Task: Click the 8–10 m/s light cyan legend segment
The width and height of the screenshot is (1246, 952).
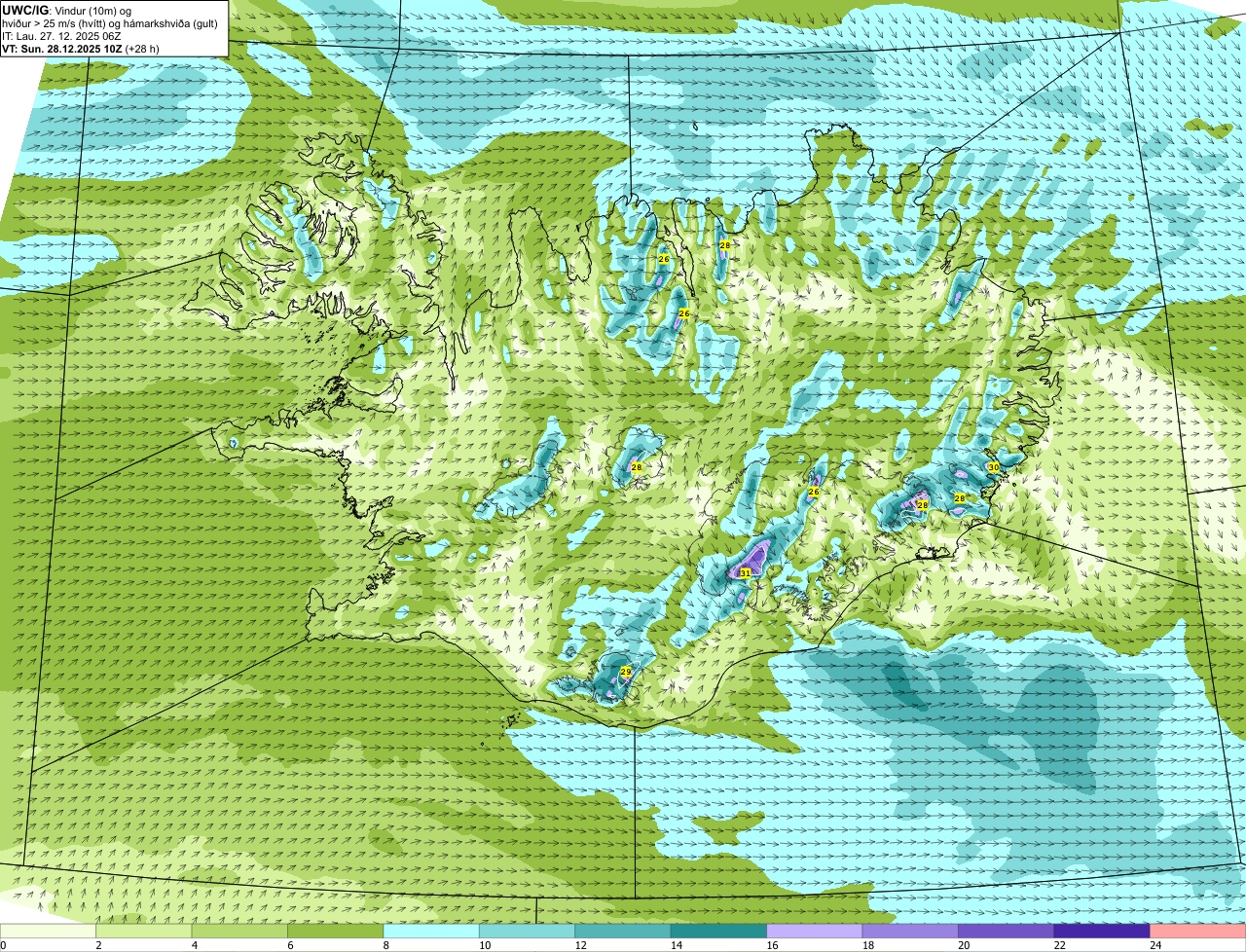Action: [x=432, y=932]
